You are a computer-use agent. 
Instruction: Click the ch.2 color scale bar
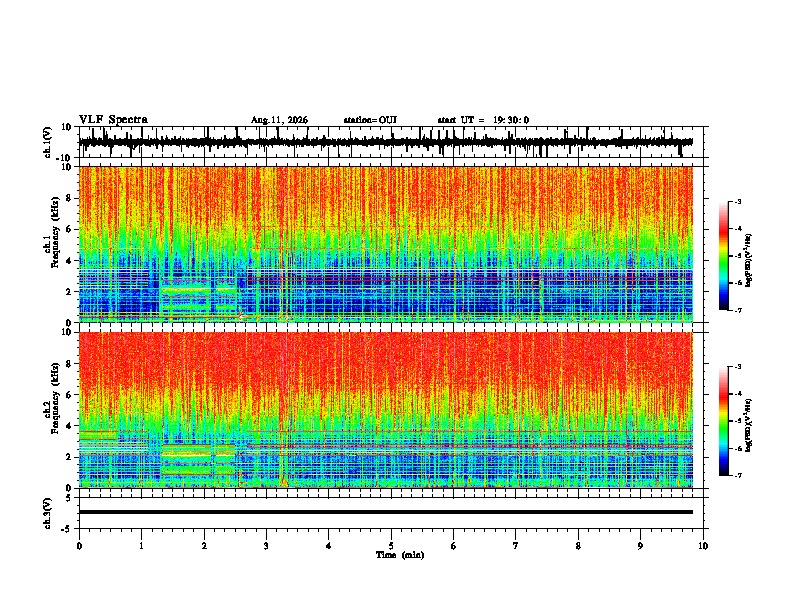tap(724, 421)
